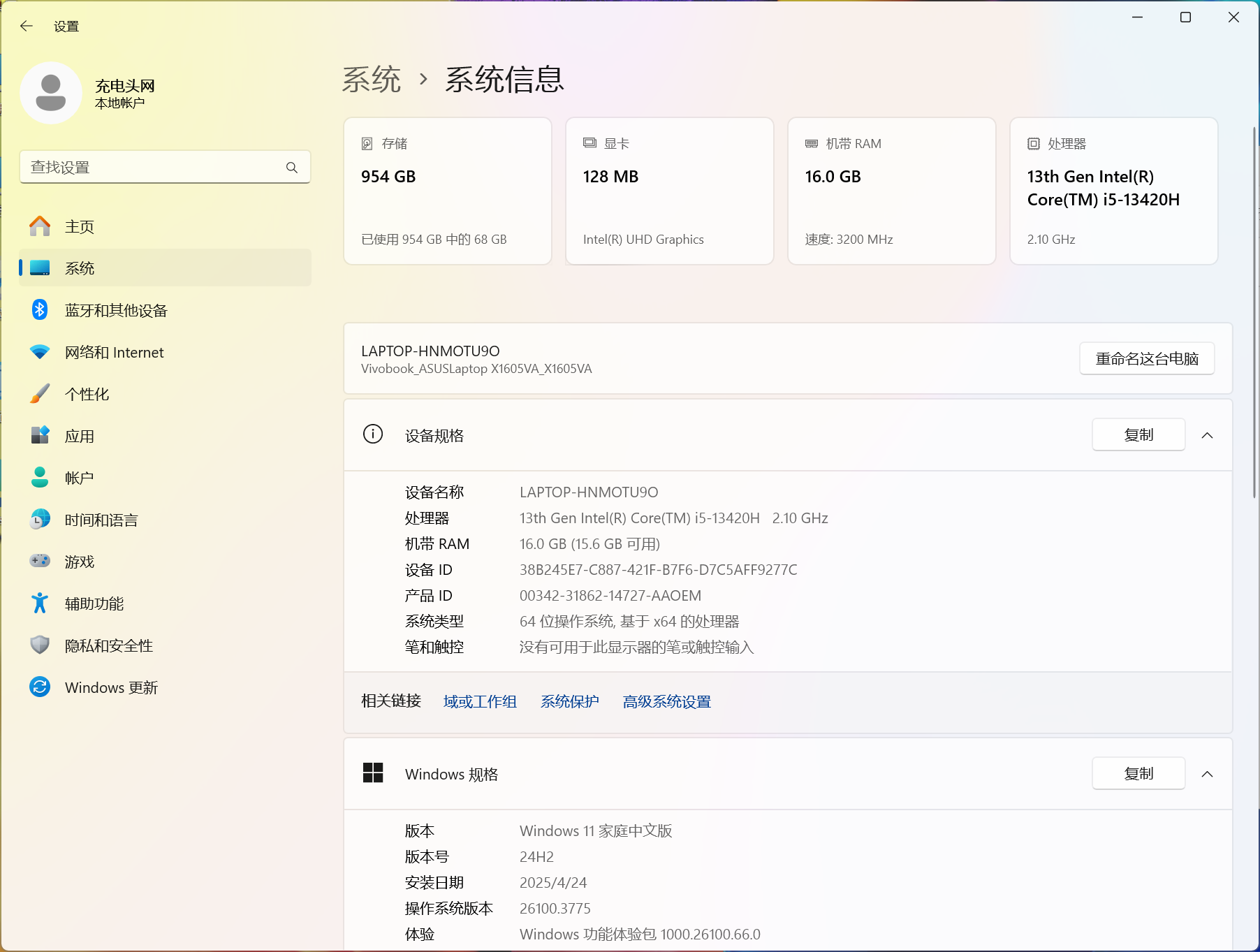Click Vivobook_ASUSLaptop X1605VA_X1605VA model text
Image resolution: width=1260 pixels, height=952 pixels.
coord(476,369)
